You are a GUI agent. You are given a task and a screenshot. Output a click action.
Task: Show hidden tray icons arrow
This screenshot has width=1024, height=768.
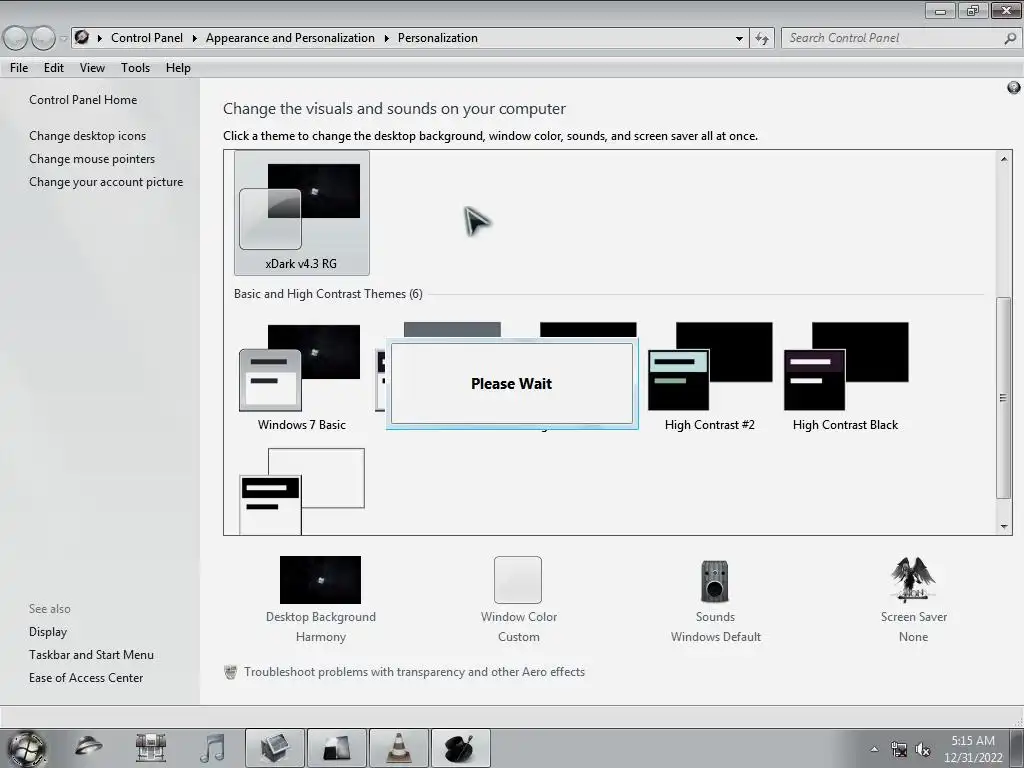874,749
